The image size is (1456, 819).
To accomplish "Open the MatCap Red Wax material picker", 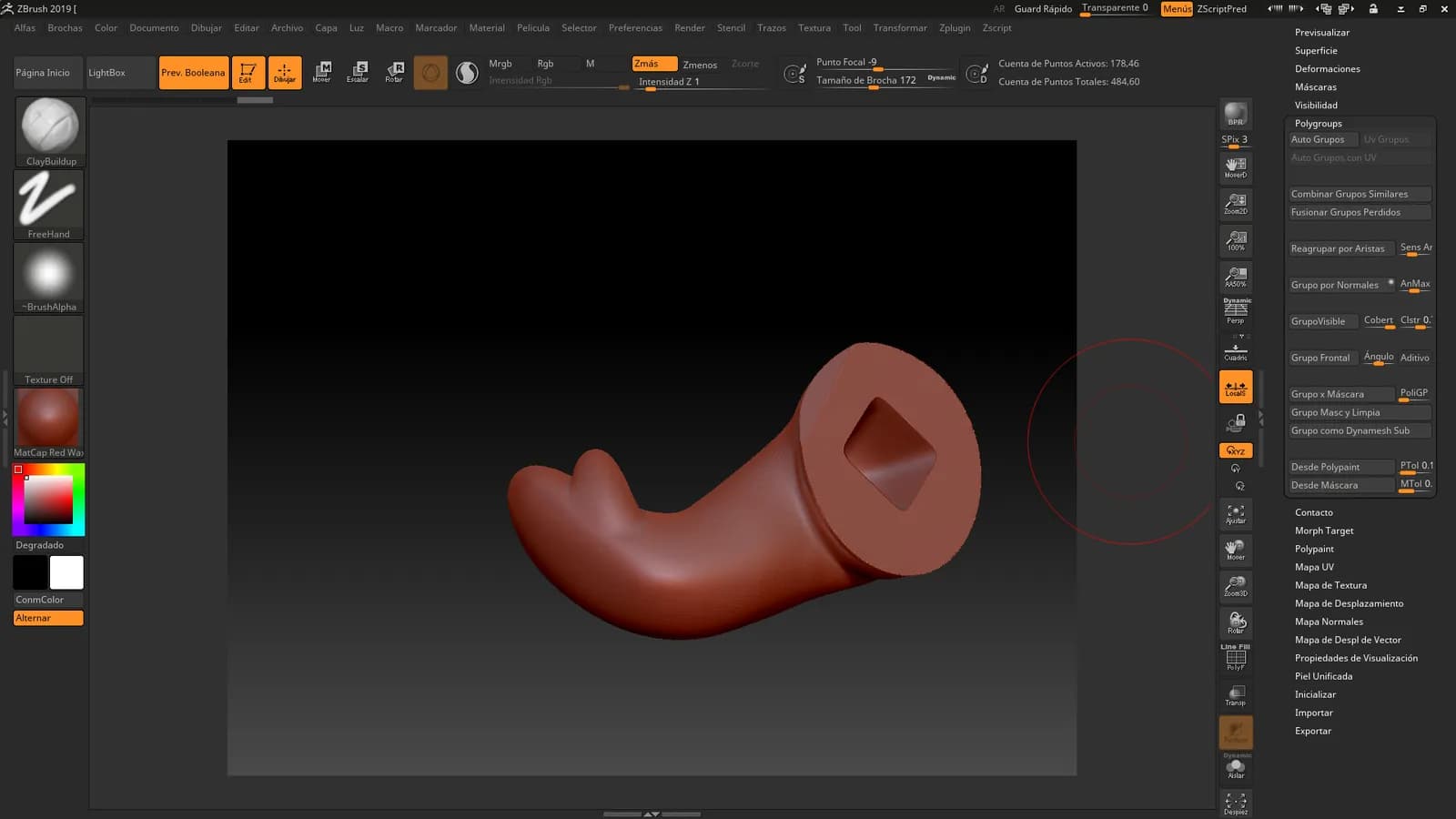I will click(49, 423).
